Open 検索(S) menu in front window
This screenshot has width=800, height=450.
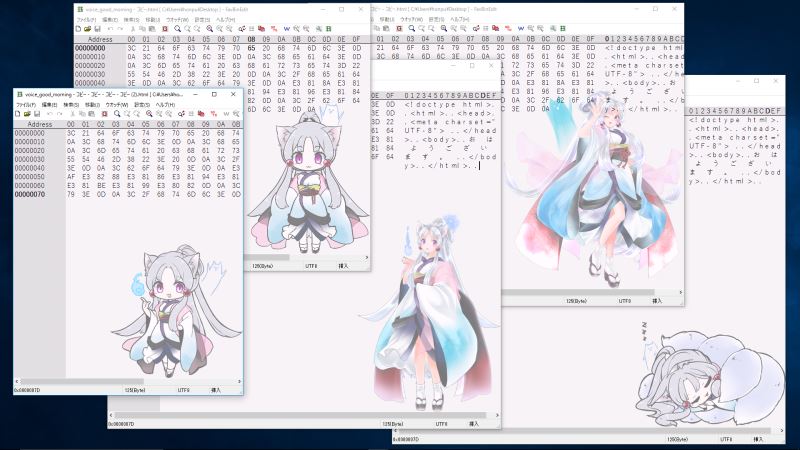click(71, 105)
